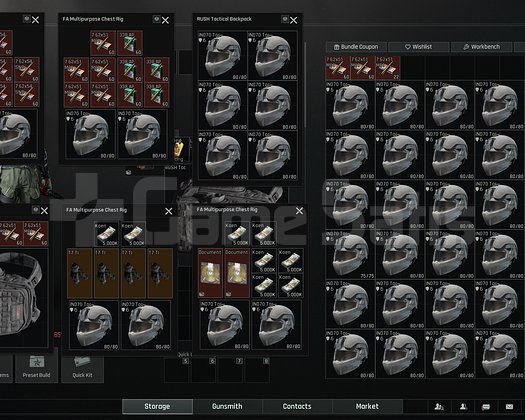Image resolution: width=525 pixels, height=420 pixels.
Task: Open the chat bubble icon in bottom bar
Action: (486, 407)
